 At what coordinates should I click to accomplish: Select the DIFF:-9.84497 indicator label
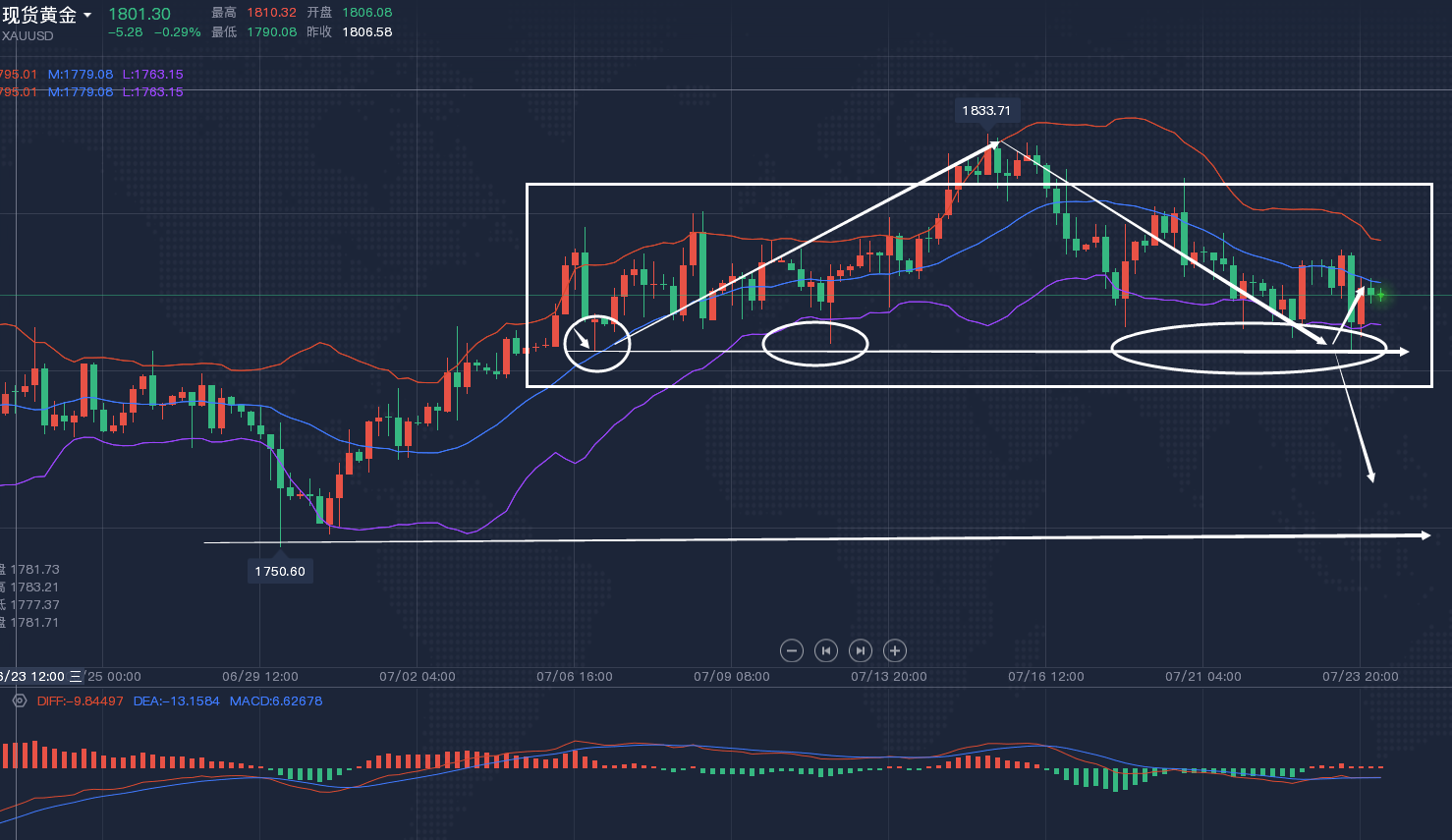[x=81, y=700]
